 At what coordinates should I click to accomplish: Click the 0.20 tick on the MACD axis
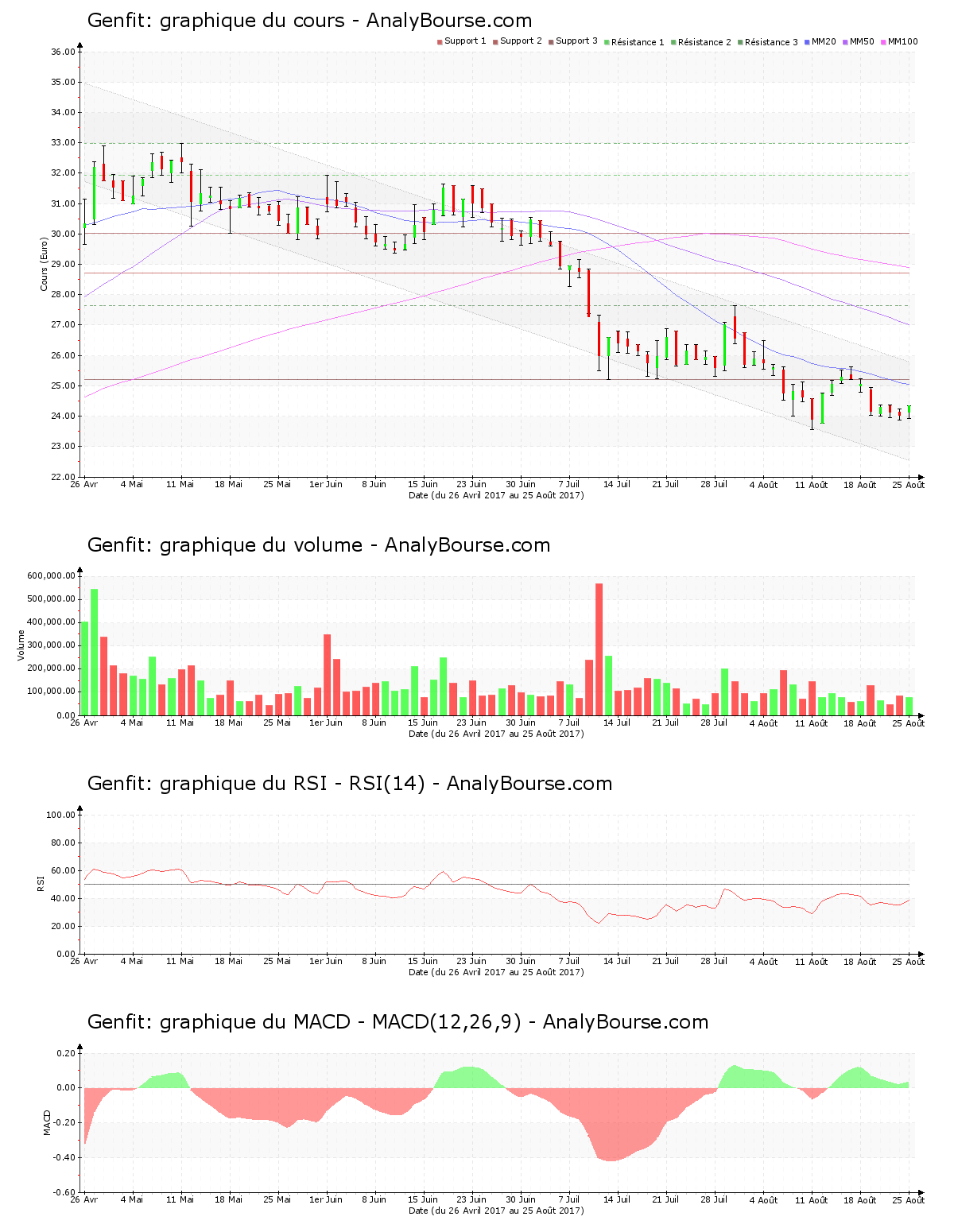click(66, 1053)
